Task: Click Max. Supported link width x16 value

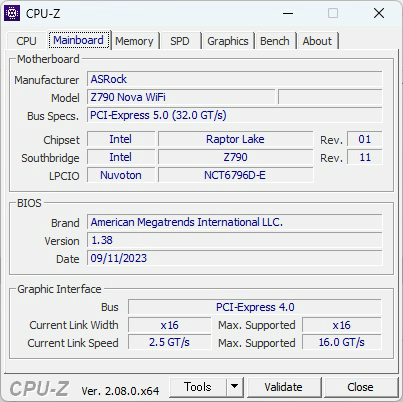Action: tap(342, 325)
